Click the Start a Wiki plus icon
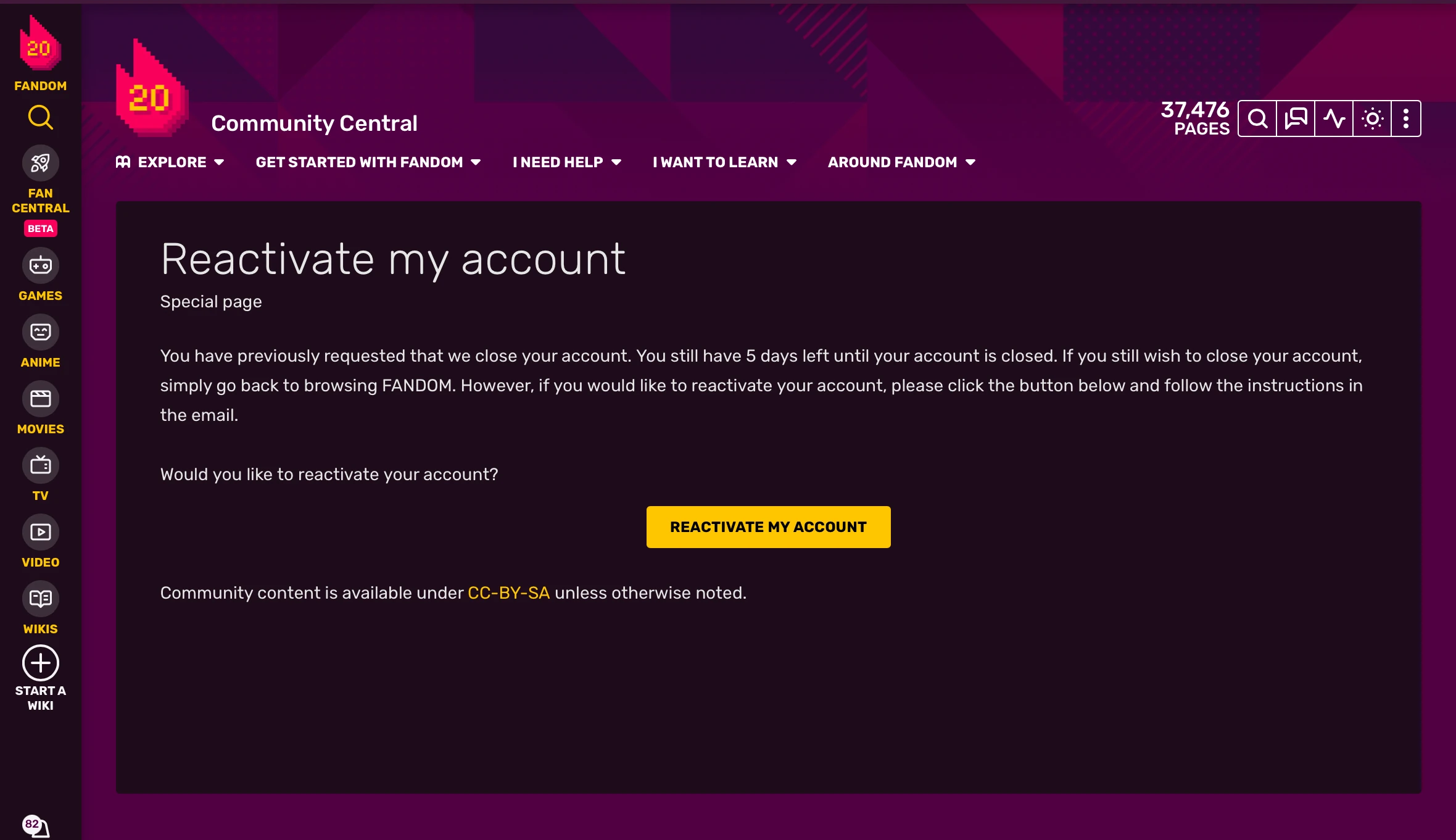This screenshot has width=1456, height=840. pyautogui.click(x=40, y=663)
